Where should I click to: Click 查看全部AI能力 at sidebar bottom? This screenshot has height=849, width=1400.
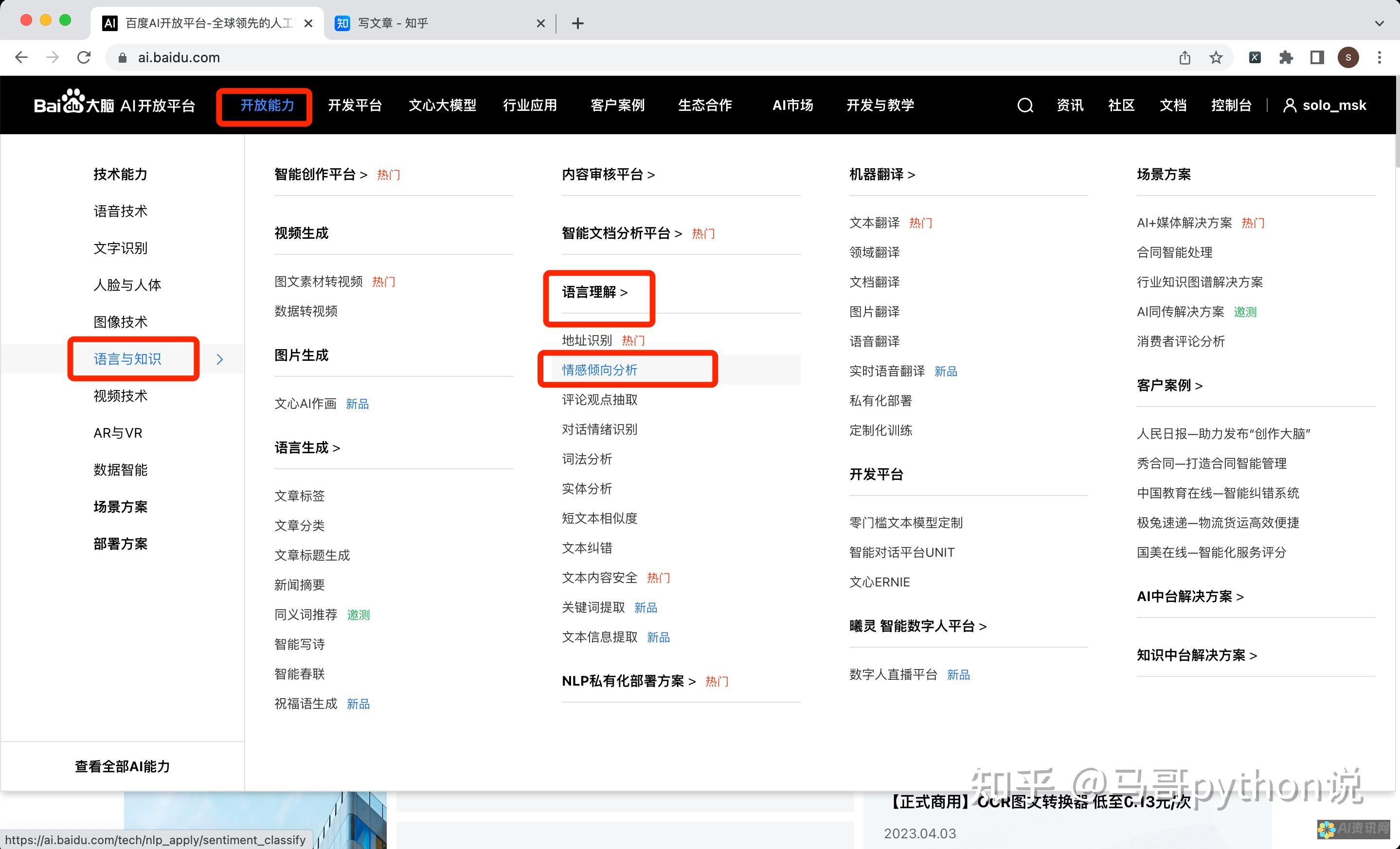tap(122, 766)
